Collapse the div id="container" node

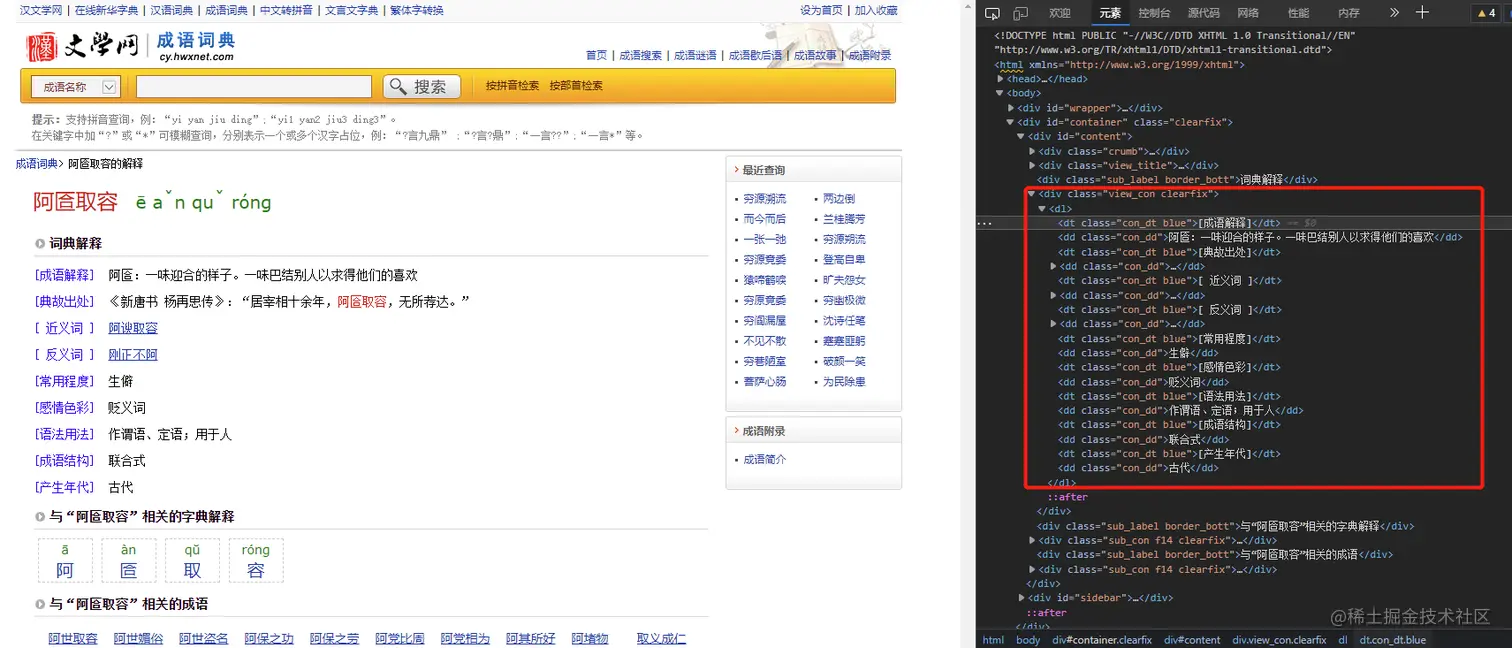point(1011,122)
